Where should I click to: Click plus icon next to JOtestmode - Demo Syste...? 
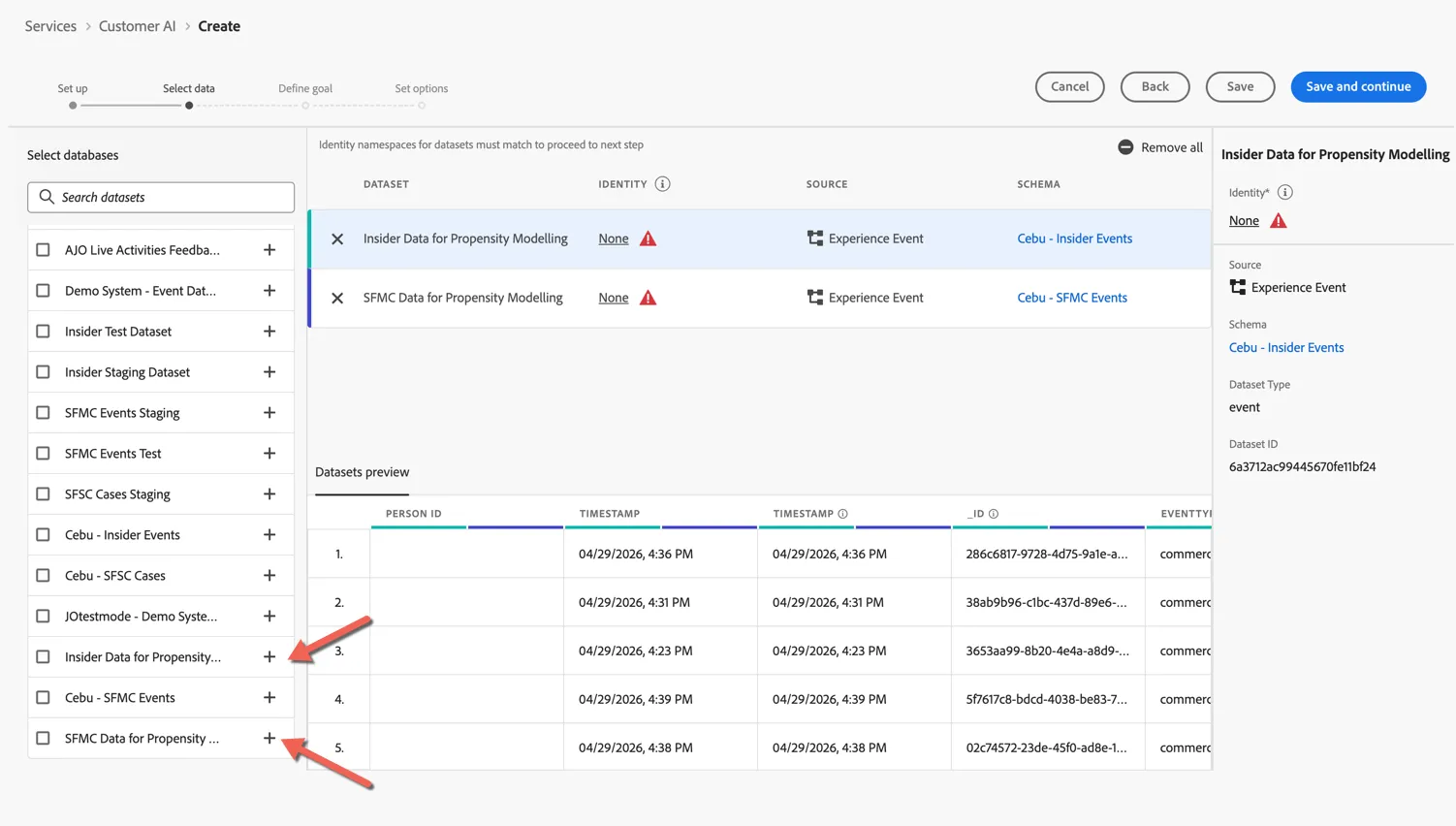[269, 617]
